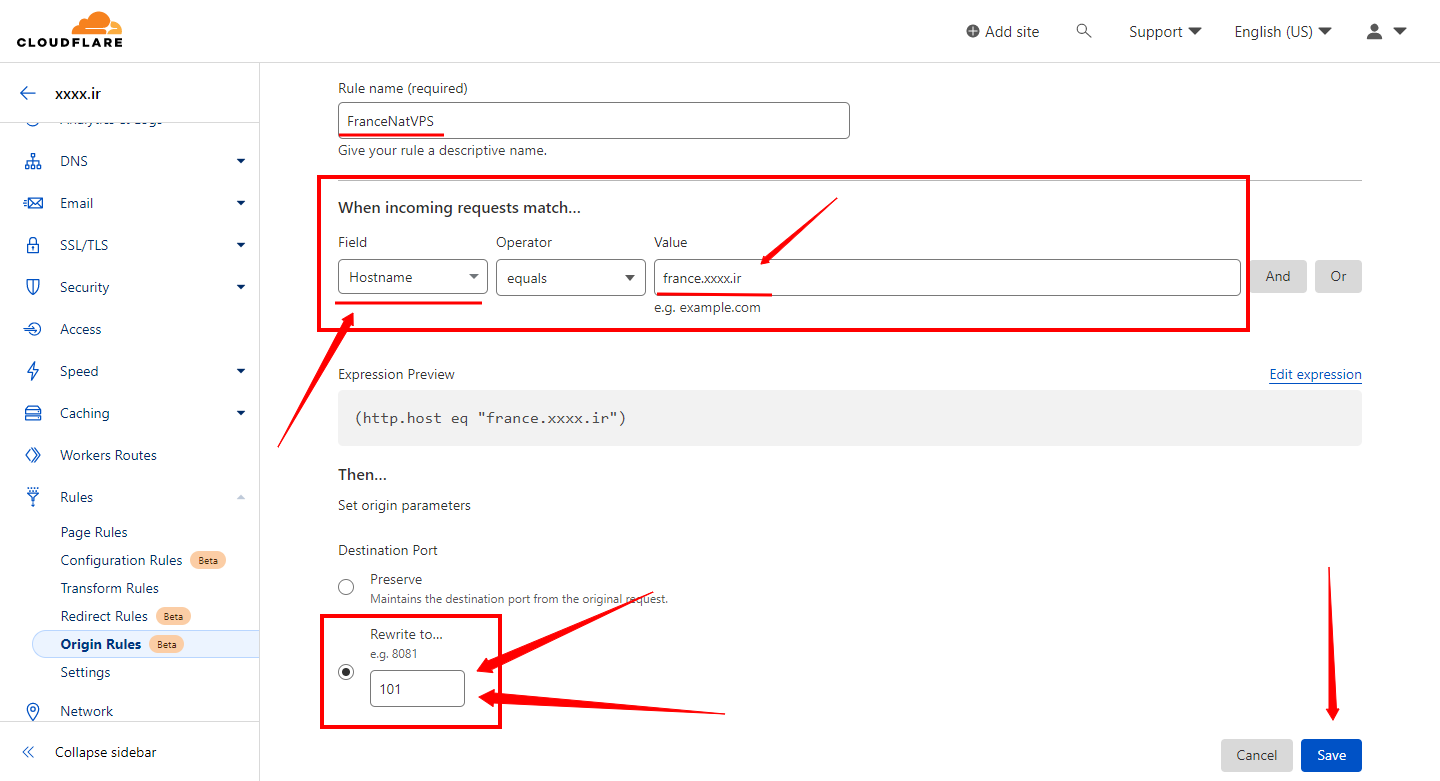The height and width of the screenshot is (781, 1440).
Task: Open Rules Settings in the sidebar
Action: 85,672
